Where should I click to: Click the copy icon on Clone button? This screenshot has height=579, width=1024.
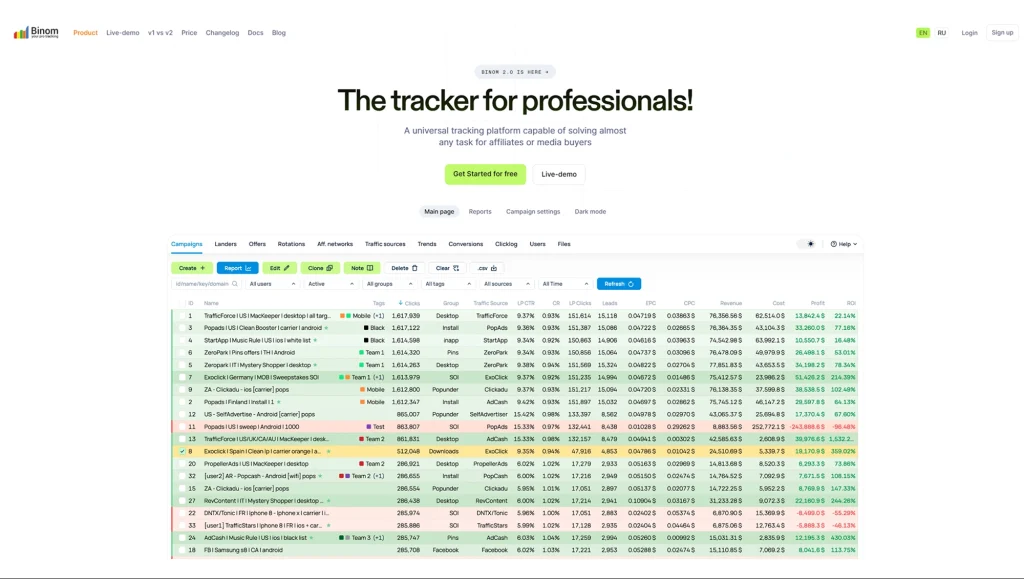[x=330, y=268]
